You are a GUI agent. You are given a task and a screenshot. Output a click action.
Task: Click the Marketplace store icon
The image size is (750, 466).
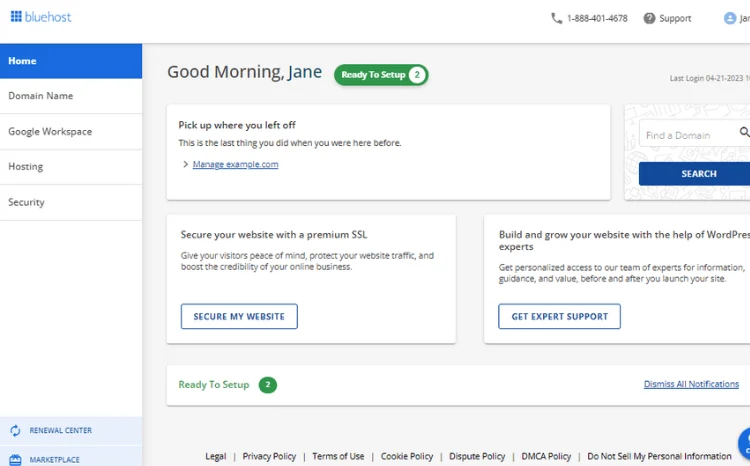(15, 460)
